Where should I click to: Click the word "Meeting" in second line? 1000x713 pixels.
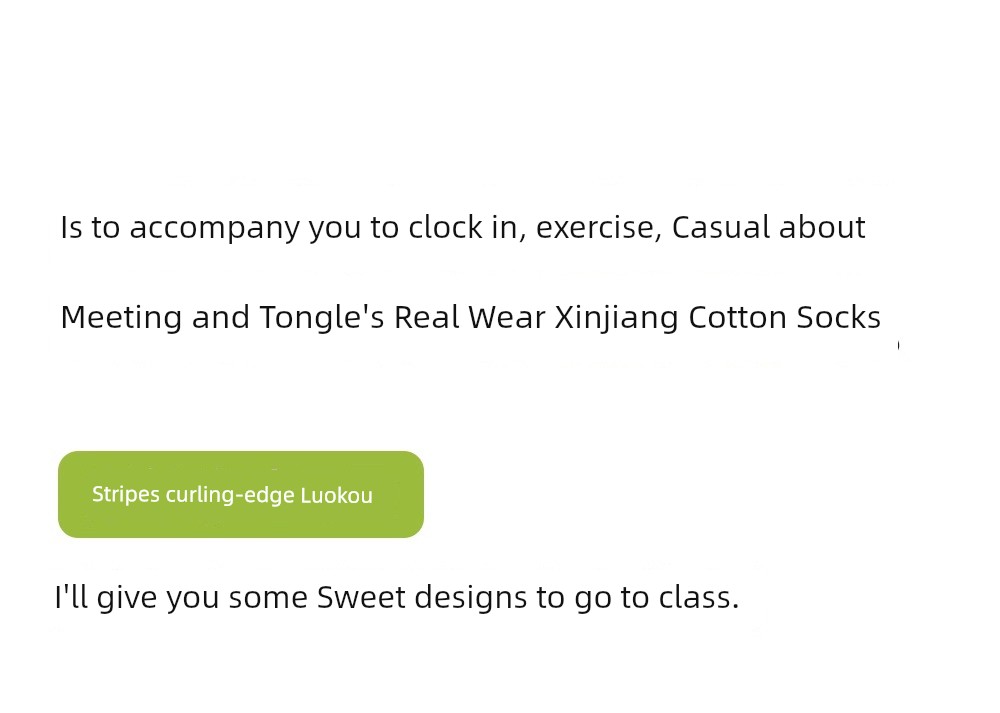(121, 318)
